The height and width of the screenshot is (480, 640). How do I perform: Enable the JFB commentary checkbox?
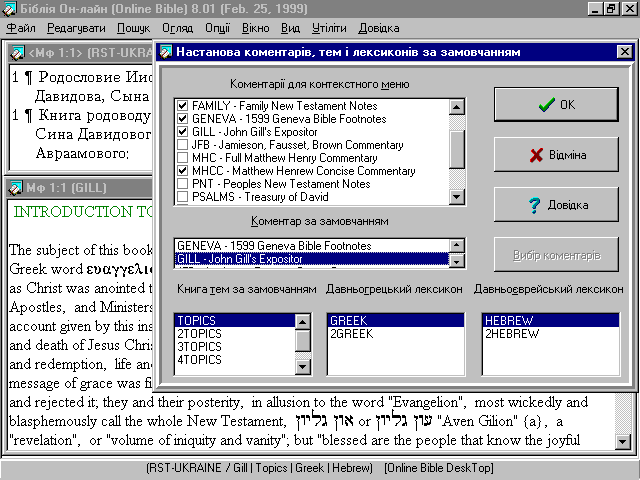[x=182, y=145]
